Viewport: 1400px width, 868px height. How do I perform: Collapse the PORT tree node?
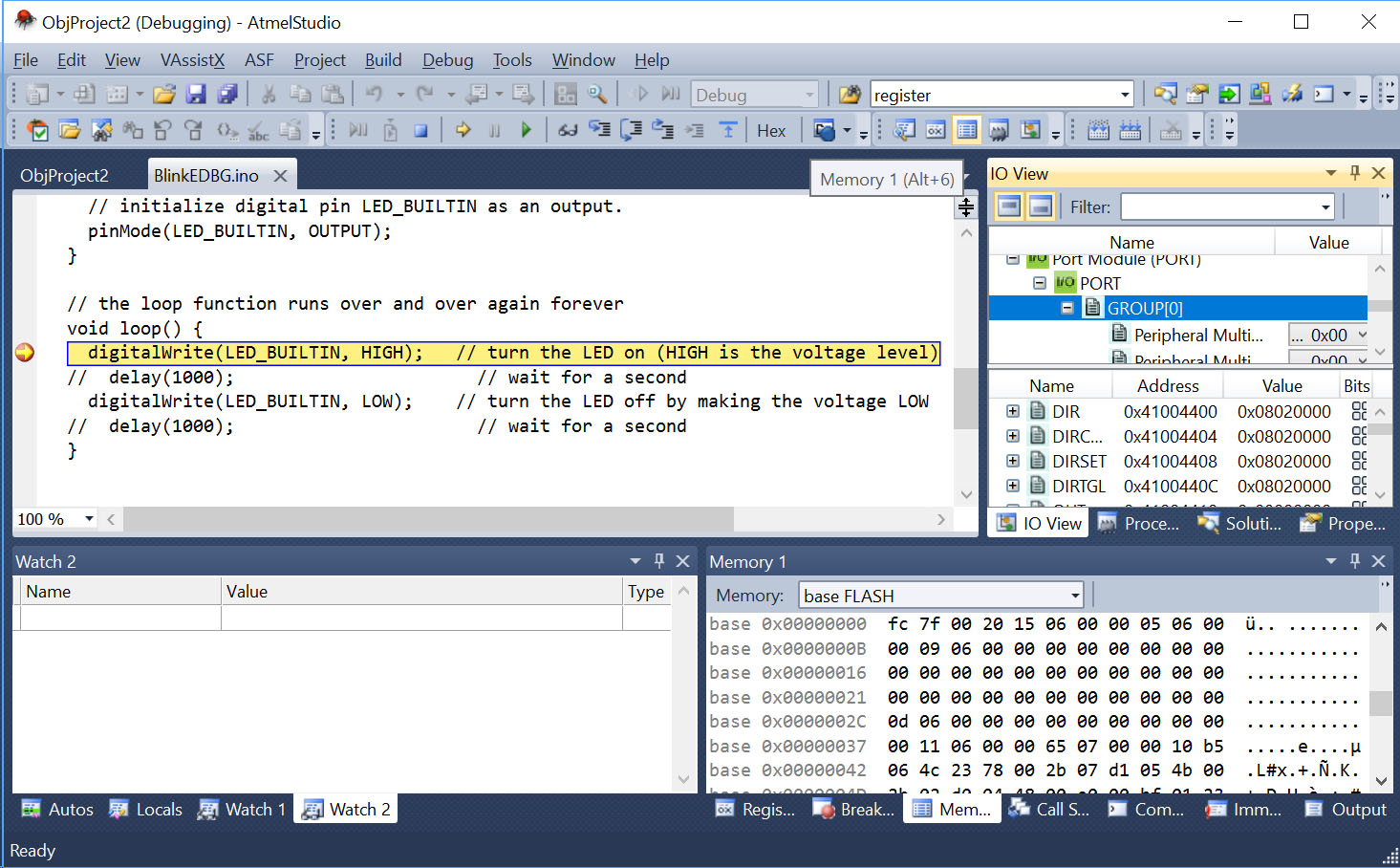1040,283
